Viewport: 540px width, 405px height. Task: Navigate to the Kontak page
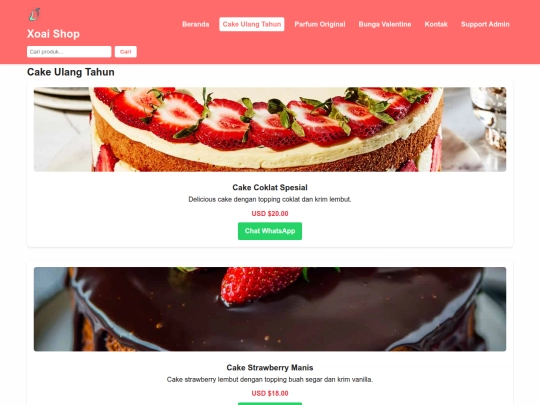coord(436,24)
